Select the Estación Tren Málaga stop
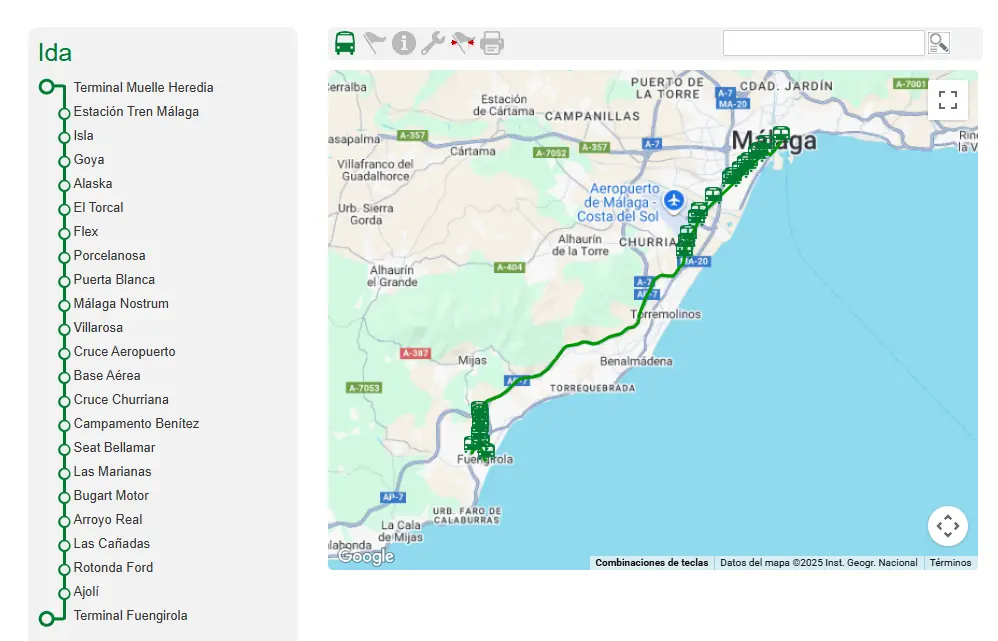998x641 pixels. [x=134, y=111]
